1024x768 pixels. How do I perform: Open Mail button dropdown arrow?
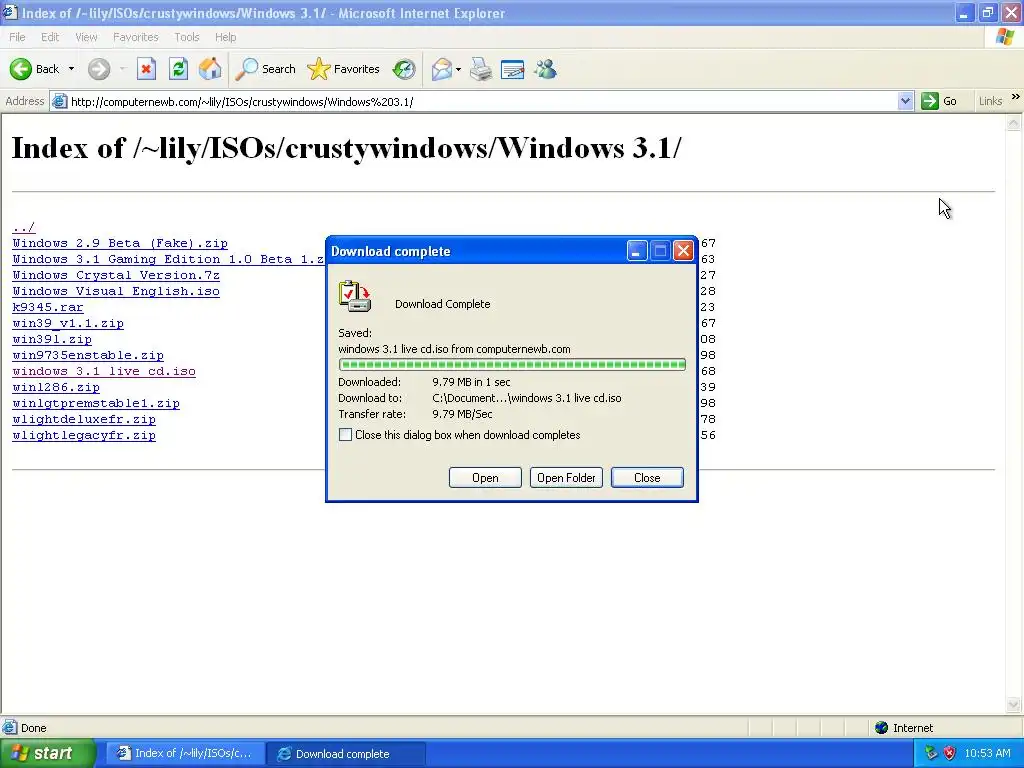tap(458, 69)
